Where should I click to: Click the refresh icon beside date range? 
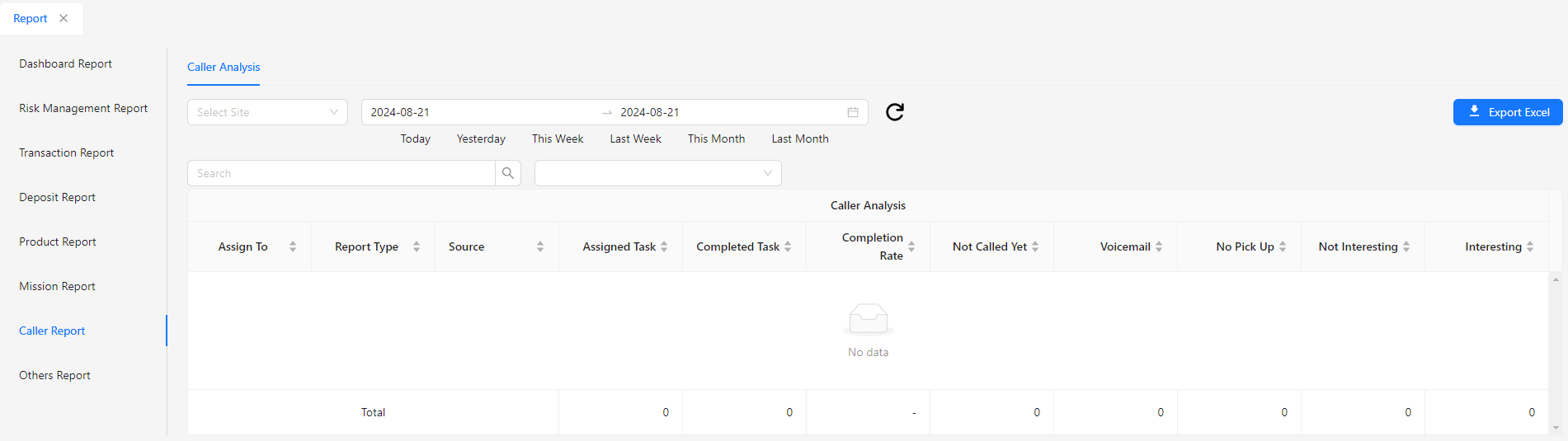click(x=895, y=112)
